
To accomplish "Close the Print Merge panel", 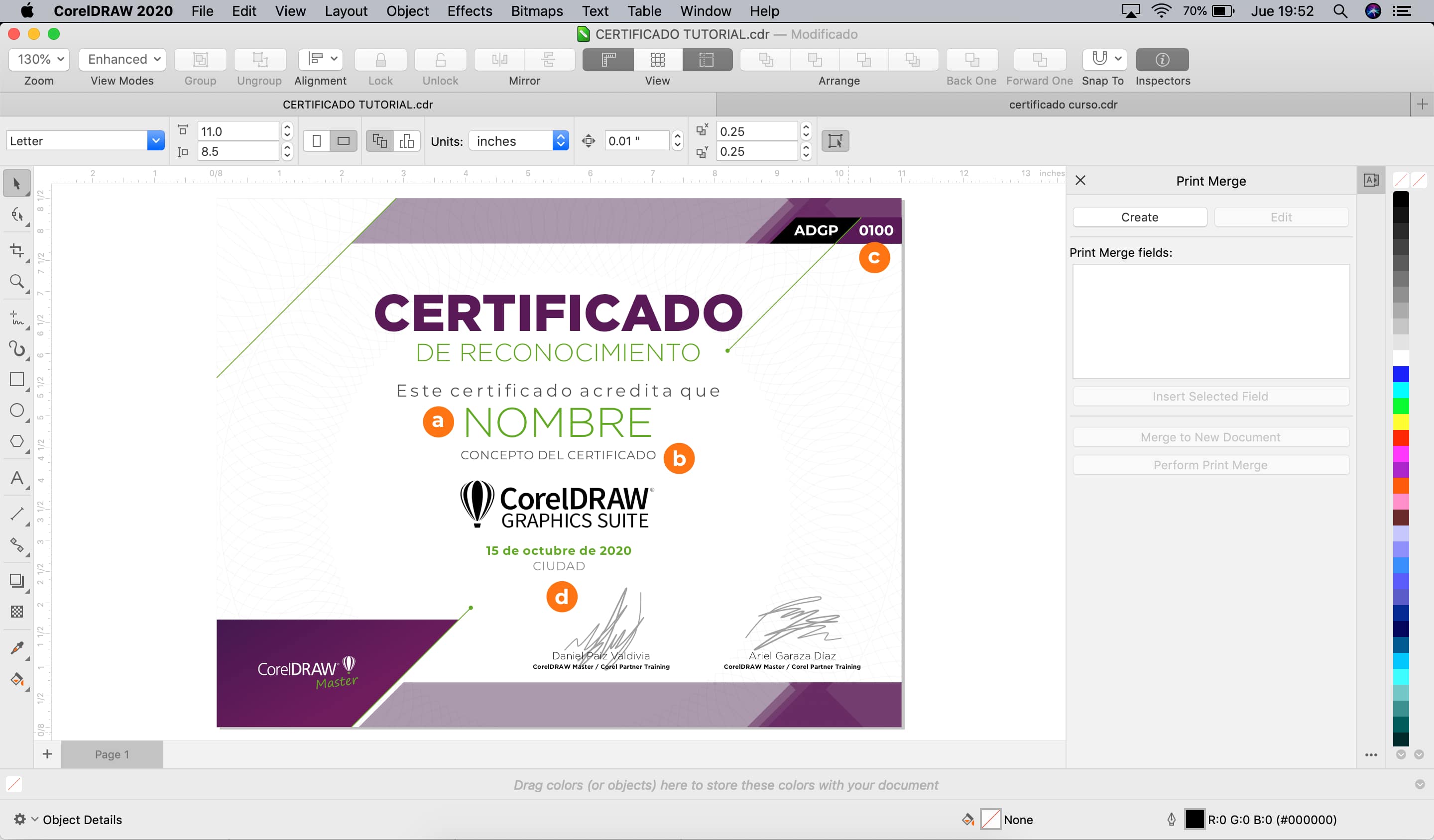I will (x=1080, y=180).
